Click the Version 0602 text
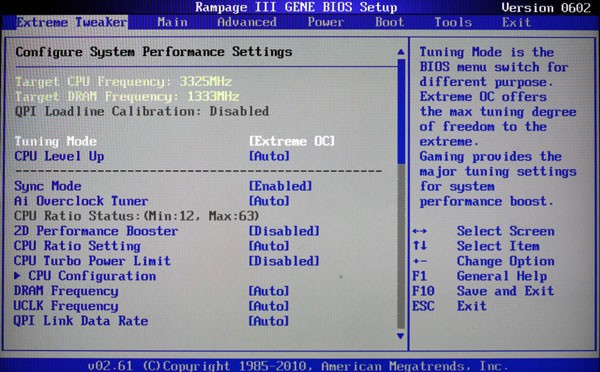The width and height of the screenshot is (600, 372). point(546,8)
